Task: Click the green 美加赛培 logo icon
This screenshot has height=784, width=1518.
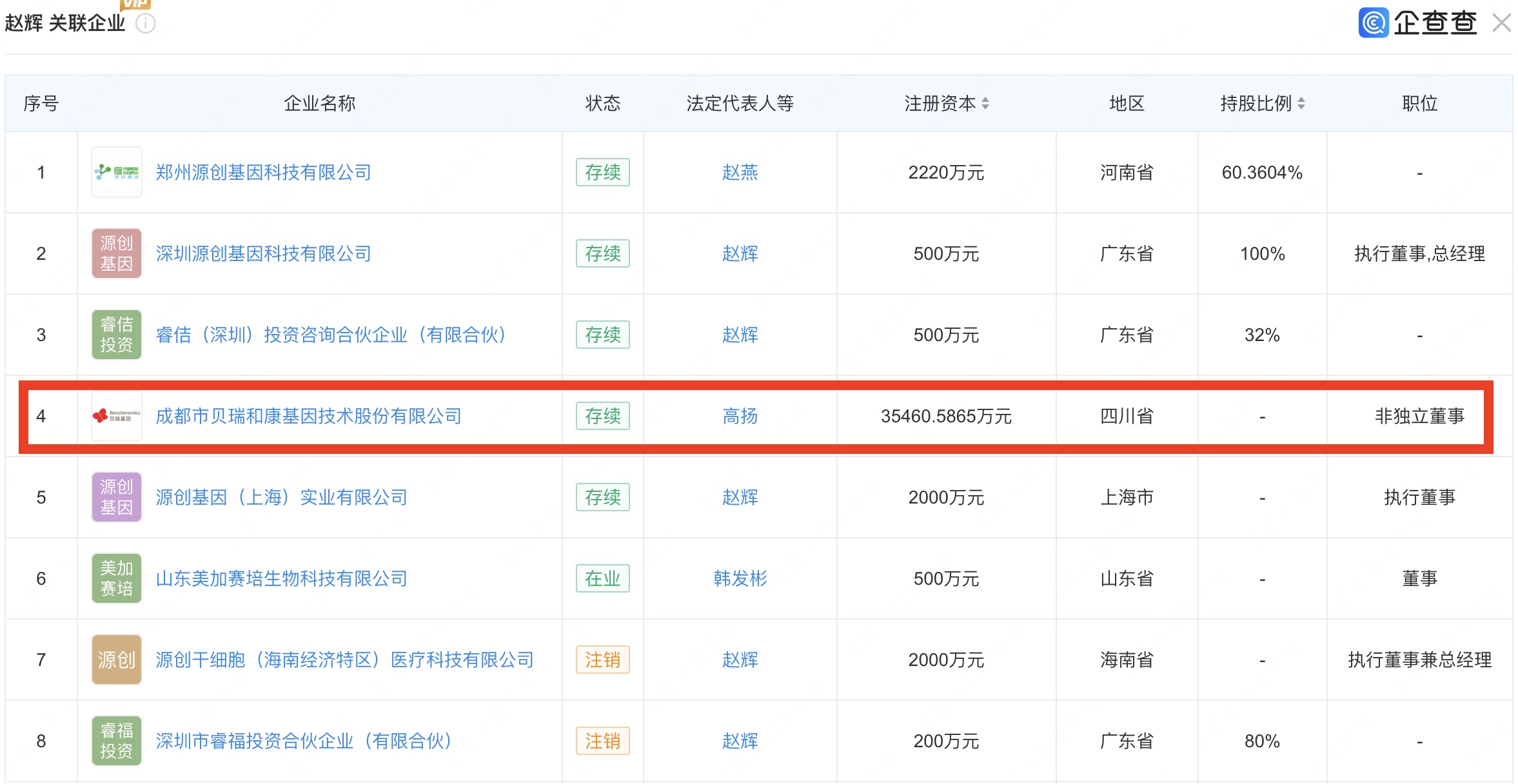Action: click(117, 578)
